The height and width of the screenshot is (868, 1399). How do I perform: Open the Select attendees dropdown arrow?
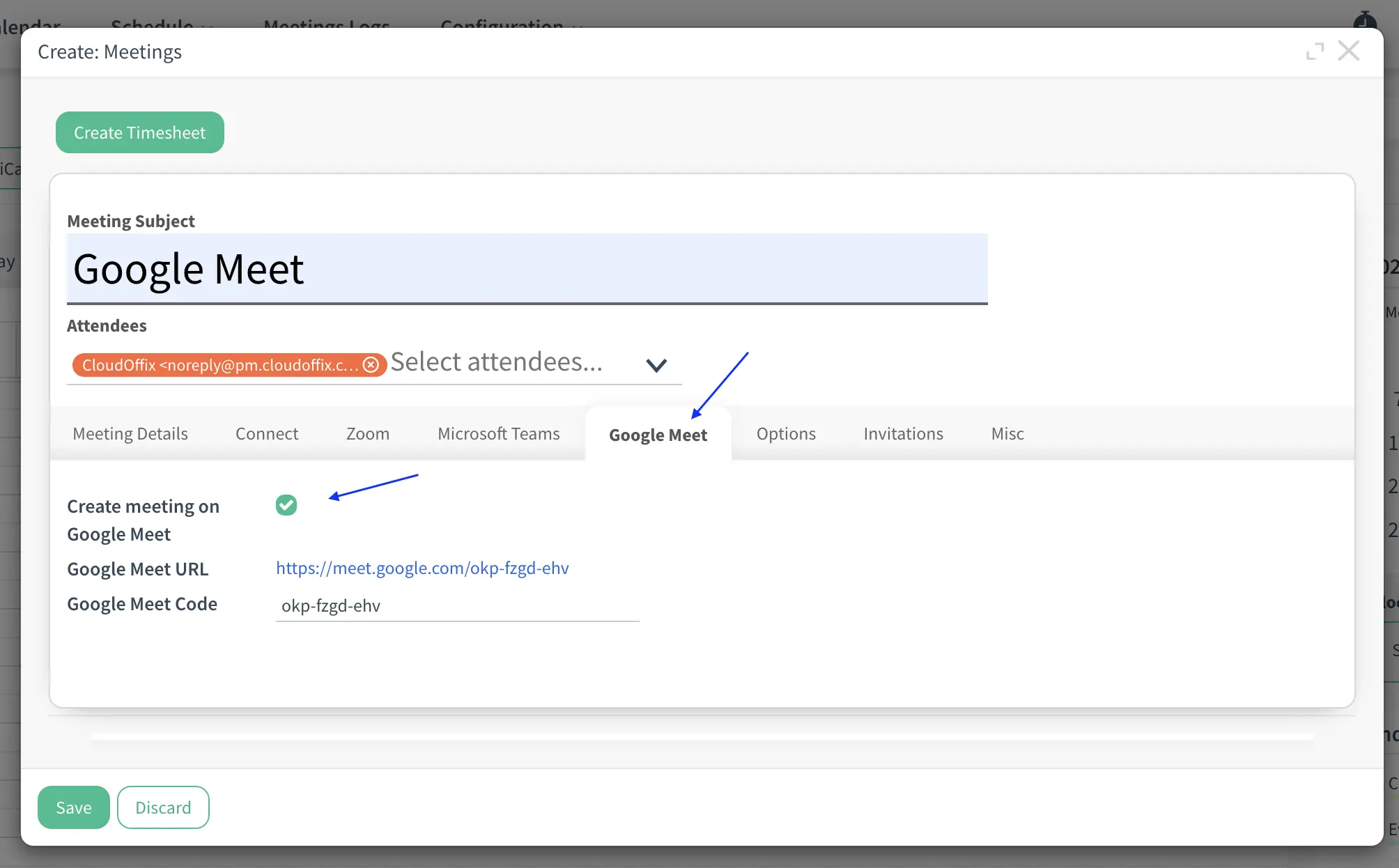click(x=656, y=365)
